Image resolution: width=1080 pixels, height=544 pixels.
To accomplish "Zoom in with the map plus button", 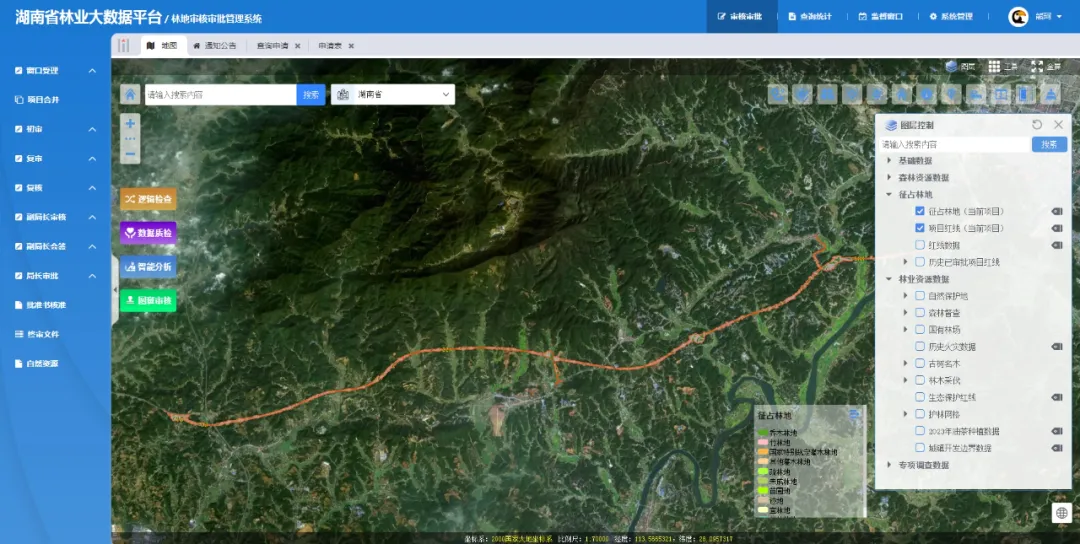I will (130, 123).
